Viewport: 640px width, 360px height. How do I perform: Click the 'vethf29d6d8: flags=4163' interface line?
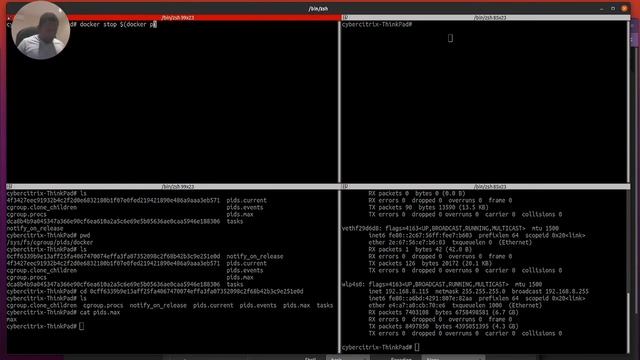450,229
